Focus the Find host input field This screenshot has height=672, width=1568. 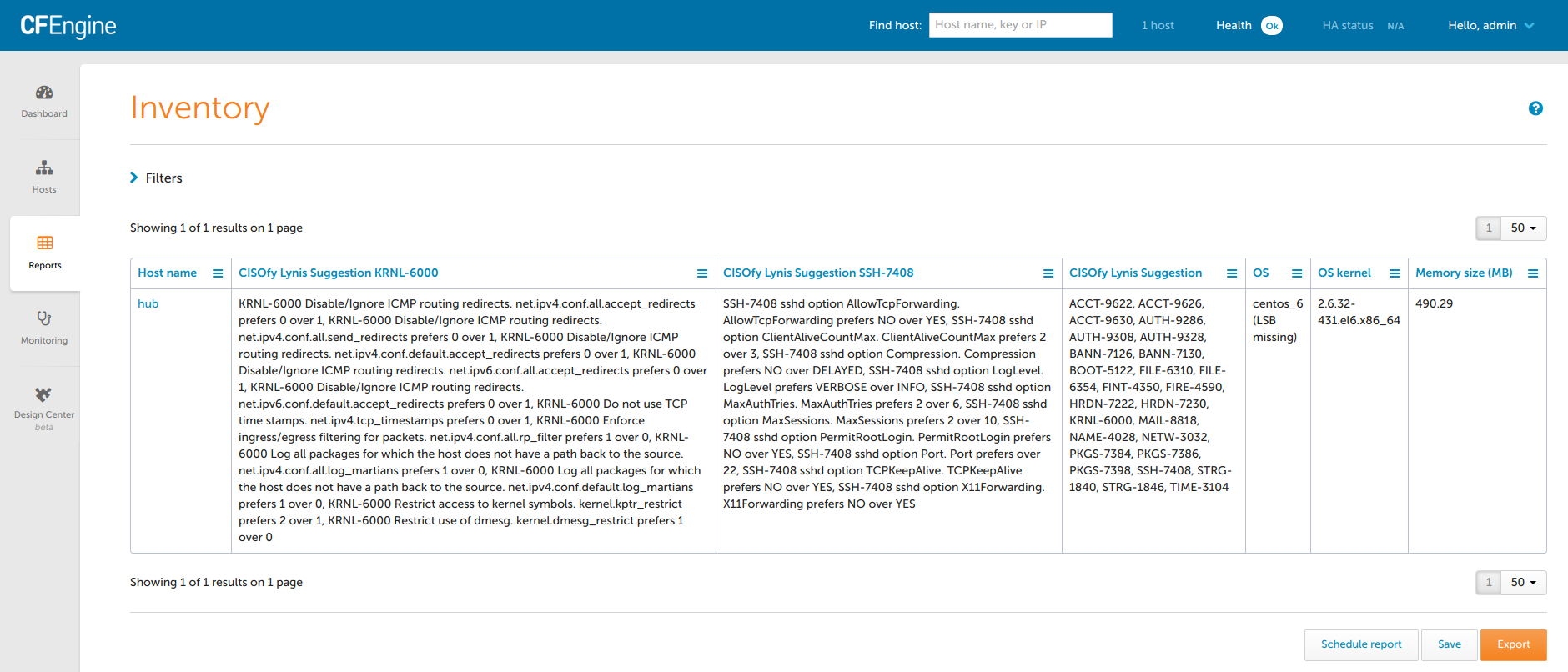click(1021, 25)
